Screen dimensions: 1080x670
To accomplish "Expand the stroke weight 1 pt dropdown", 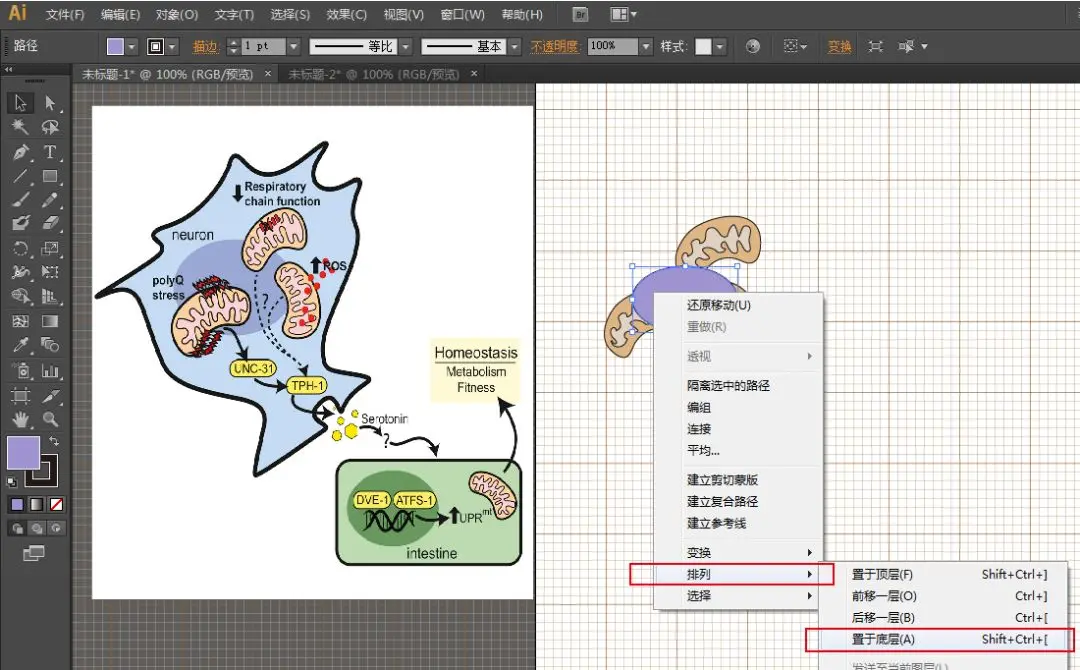I will click(x=294, y=46).
